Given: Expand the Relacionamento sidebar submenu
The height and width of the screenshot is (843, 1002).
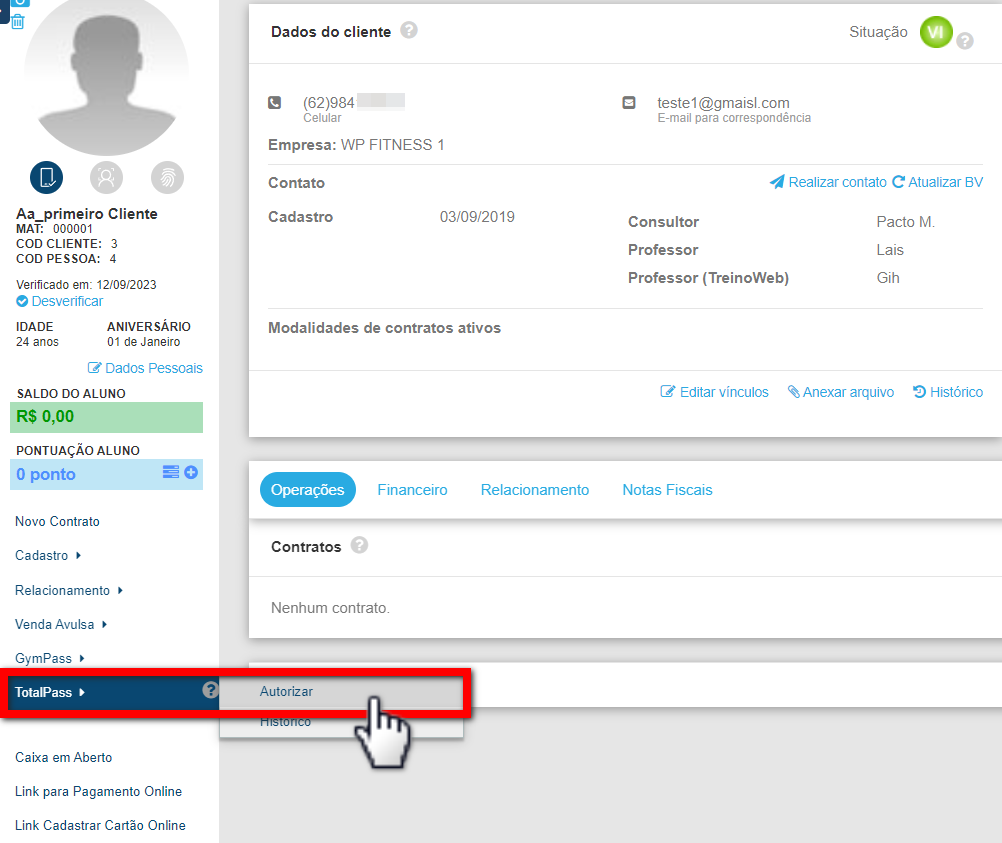Looking at the screenshot, I should pyautogui.click(x=68, y=590).
